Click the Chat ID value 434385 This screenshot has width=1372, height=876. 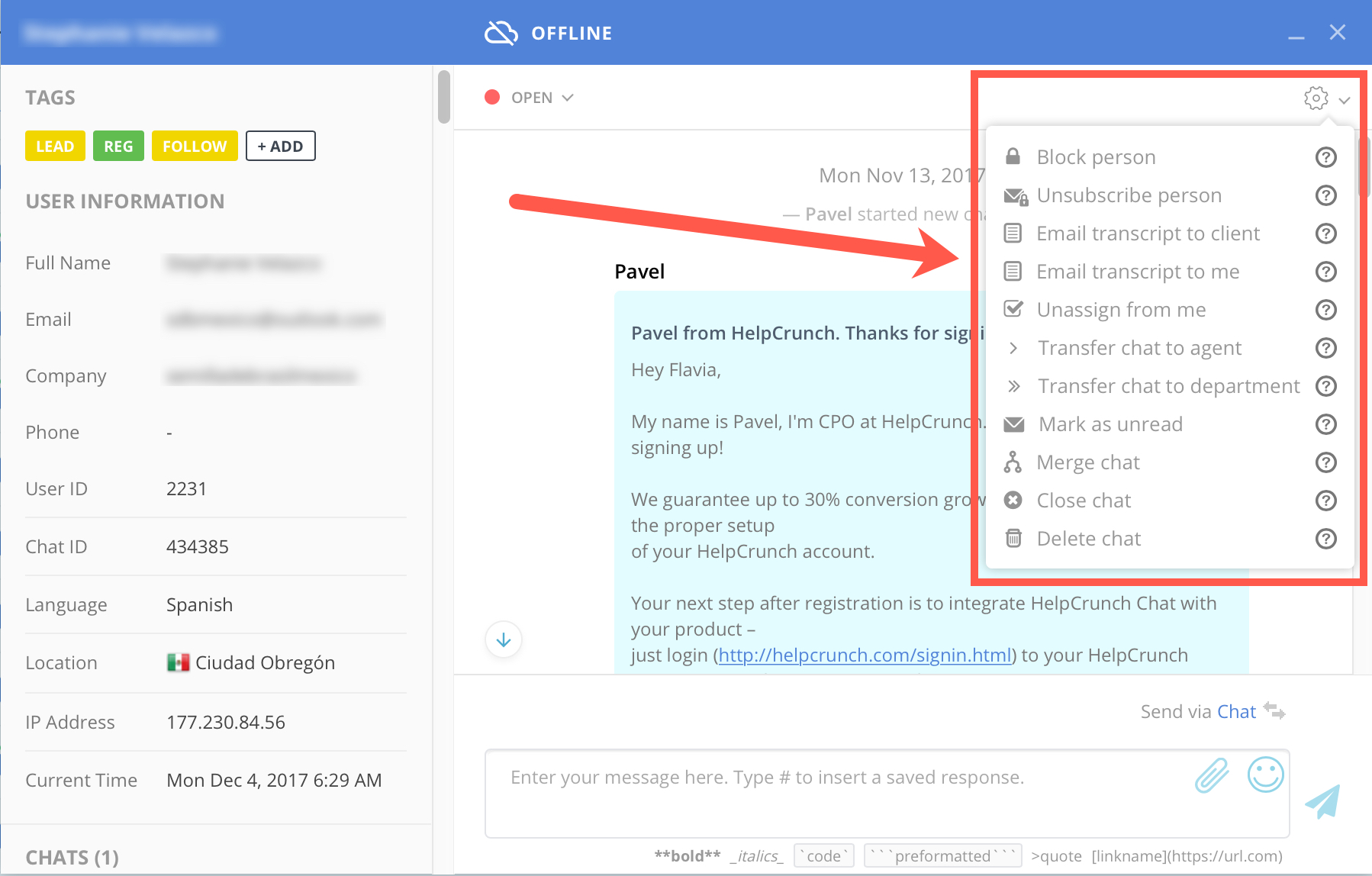(197, 546)
